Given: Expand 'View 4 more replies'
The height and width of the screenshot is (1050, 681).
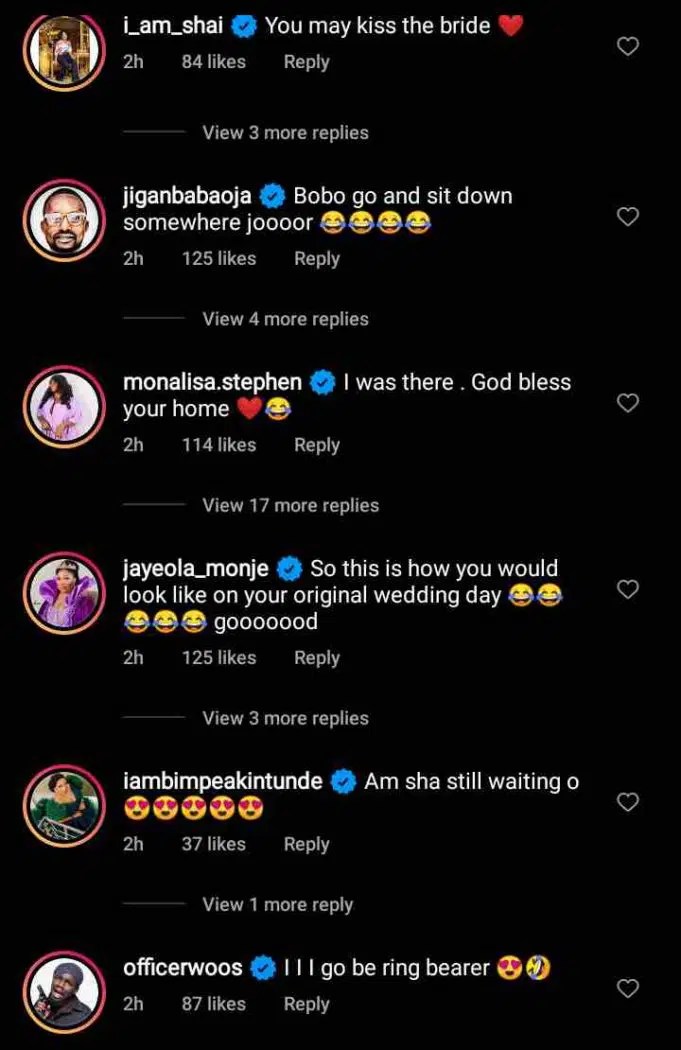Looking at the screenshot, I should [x=285, y=319].
